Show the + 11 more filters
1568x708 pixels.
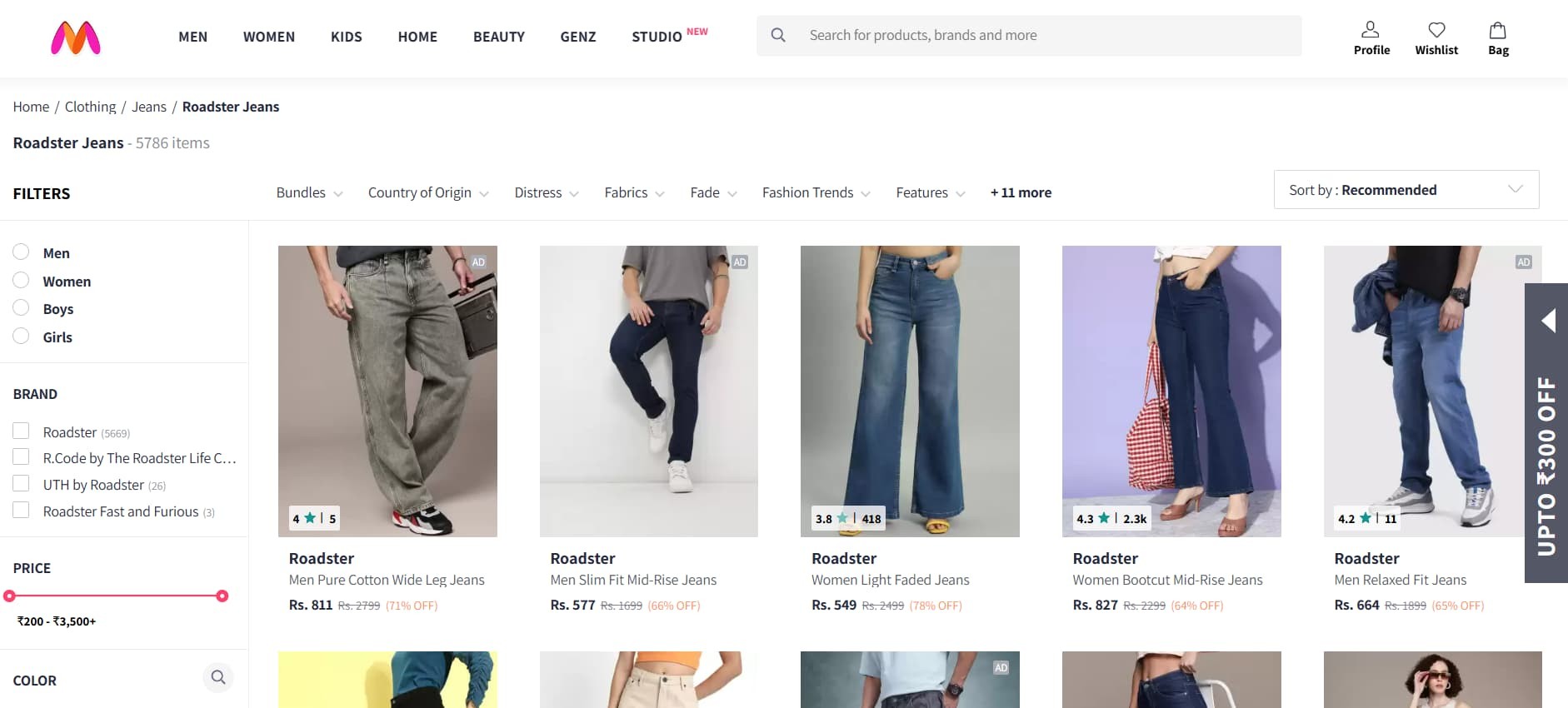(x=1021, y=192)
